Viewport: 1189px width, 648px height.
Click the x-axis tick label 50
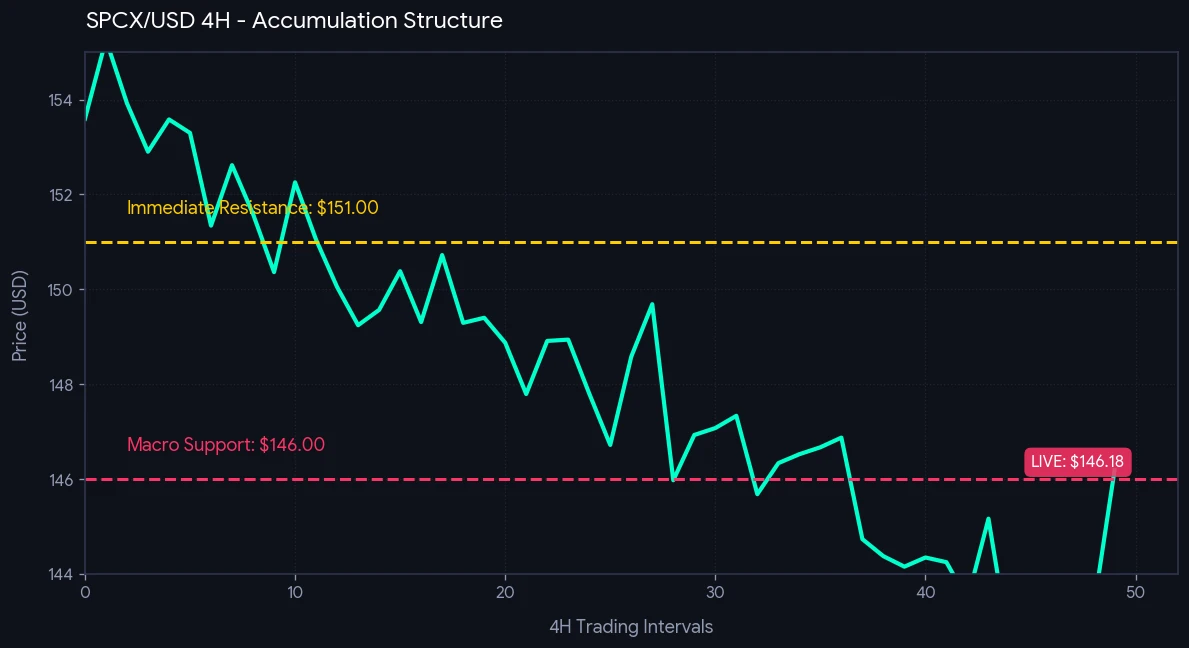[1135, 593]
